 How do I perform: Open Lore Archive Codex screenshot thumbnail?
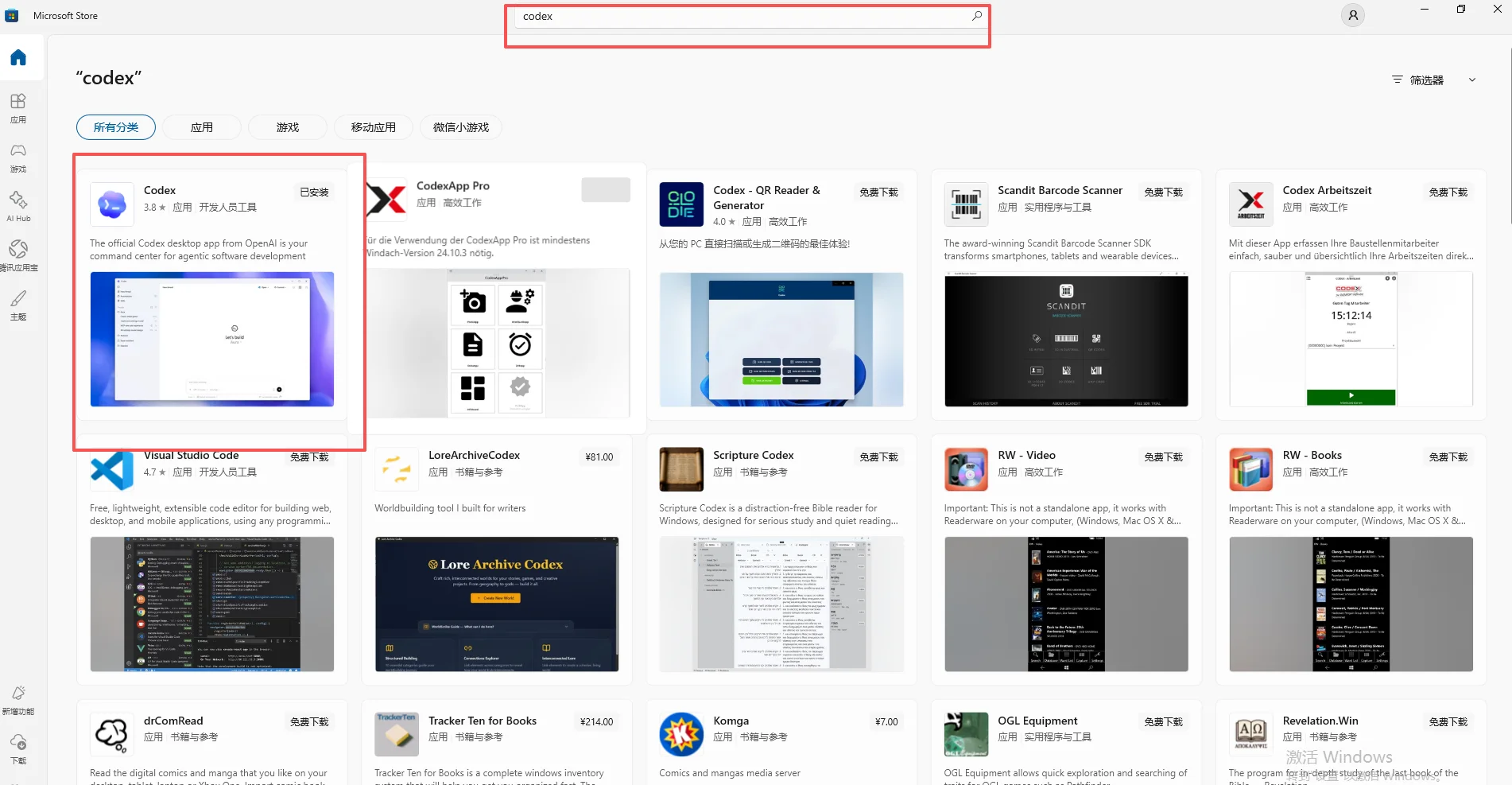(497, 604)
